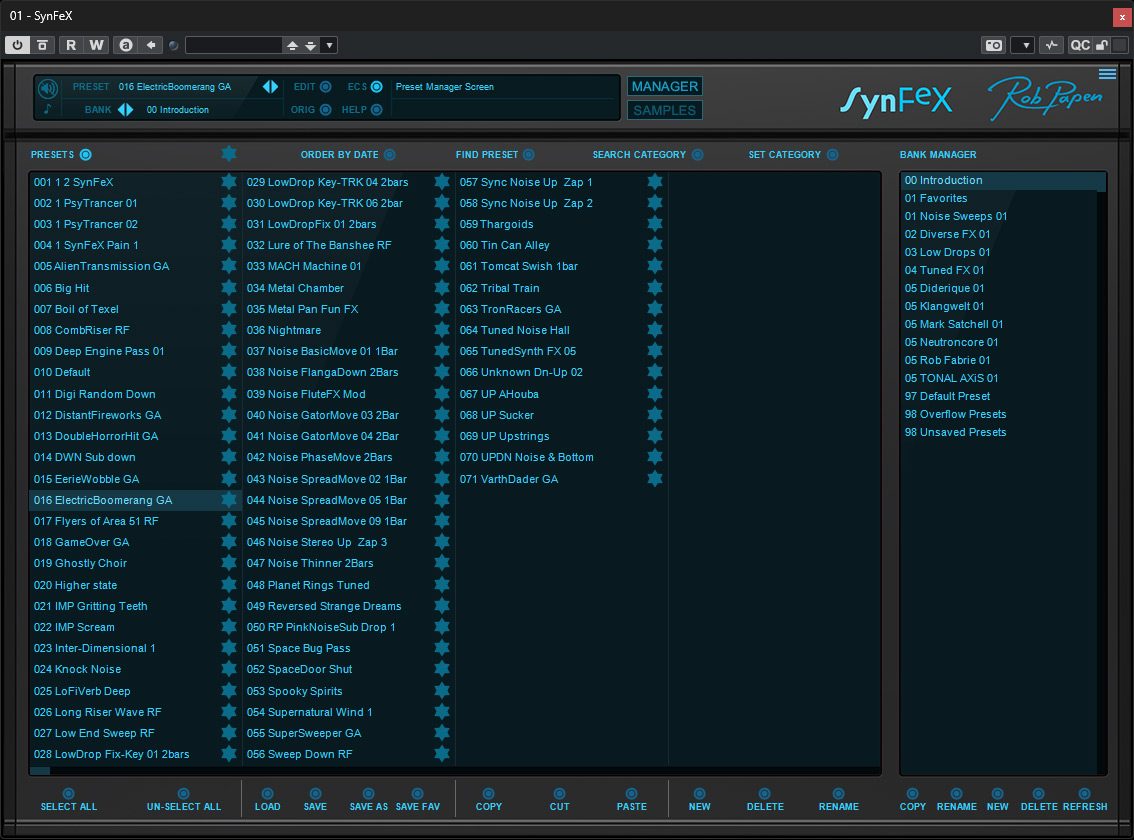Click the camera snapshot icon in the plugin header
Screen dimensions: 1134x840
pos(994,45)
